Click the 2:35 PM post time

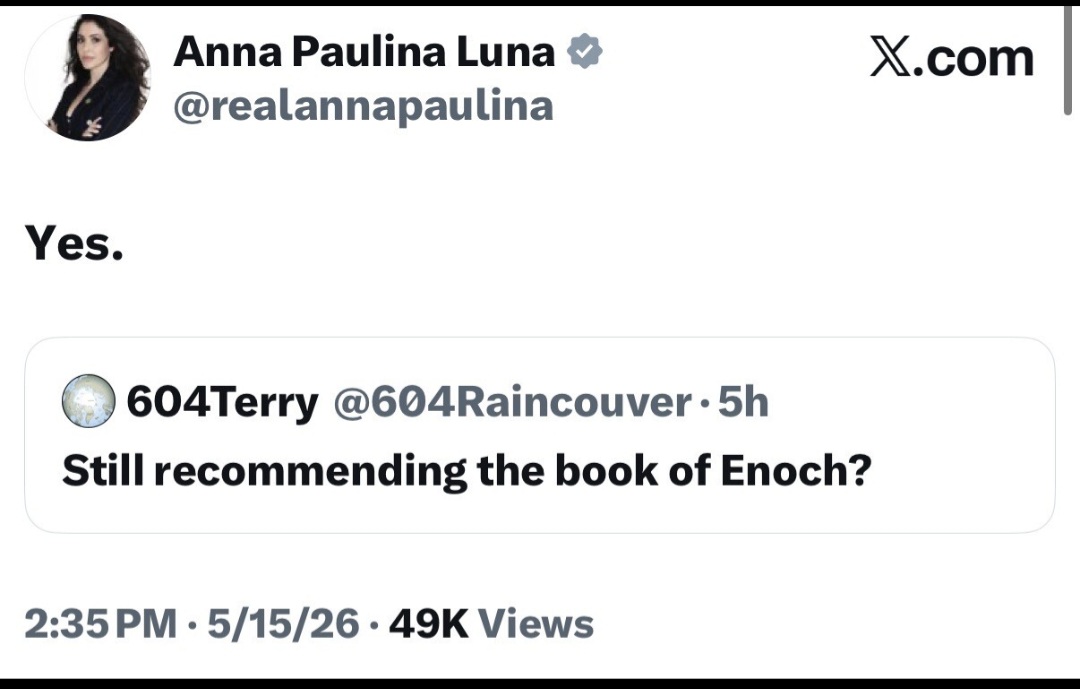pos(101,624)
